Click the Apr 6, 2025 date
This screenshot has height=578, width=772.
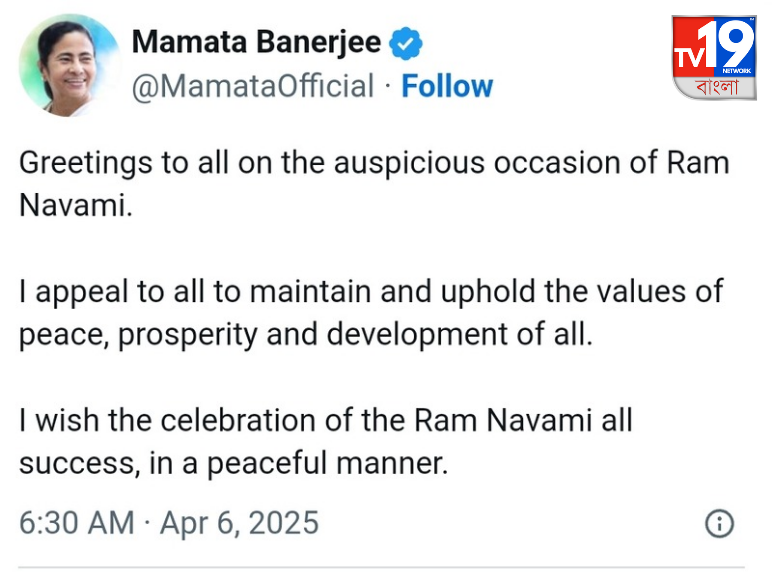pos(239,523)
